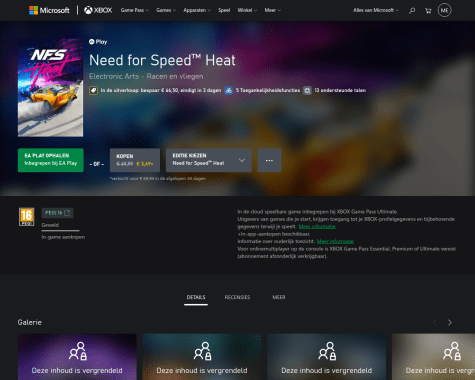This screenshot has height=380, width=475.
Task: Open the first locked gallery thumbnail
Action: tap(77, 357)
